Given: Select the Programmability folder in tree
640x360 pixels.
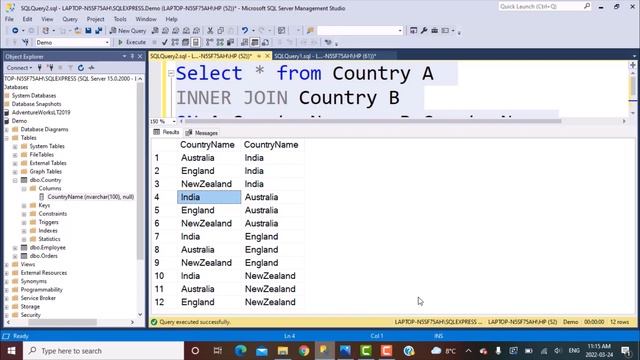Looking at the screenshot, I should [x=42, y=290].
